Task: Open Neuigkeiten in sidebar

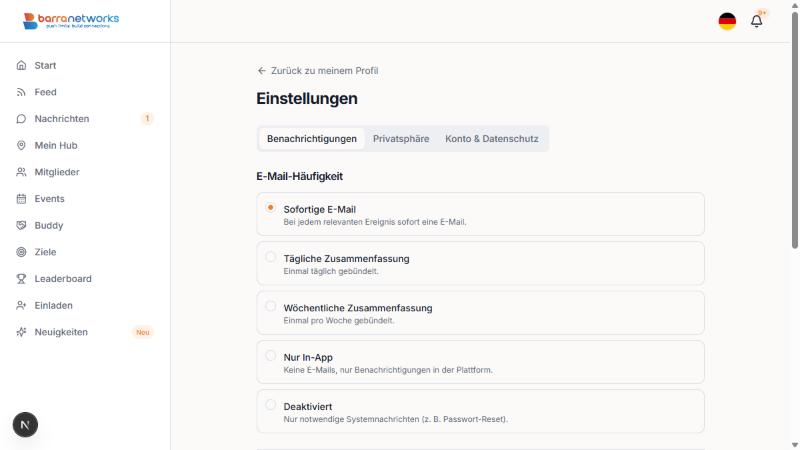Action: point(85,332)
